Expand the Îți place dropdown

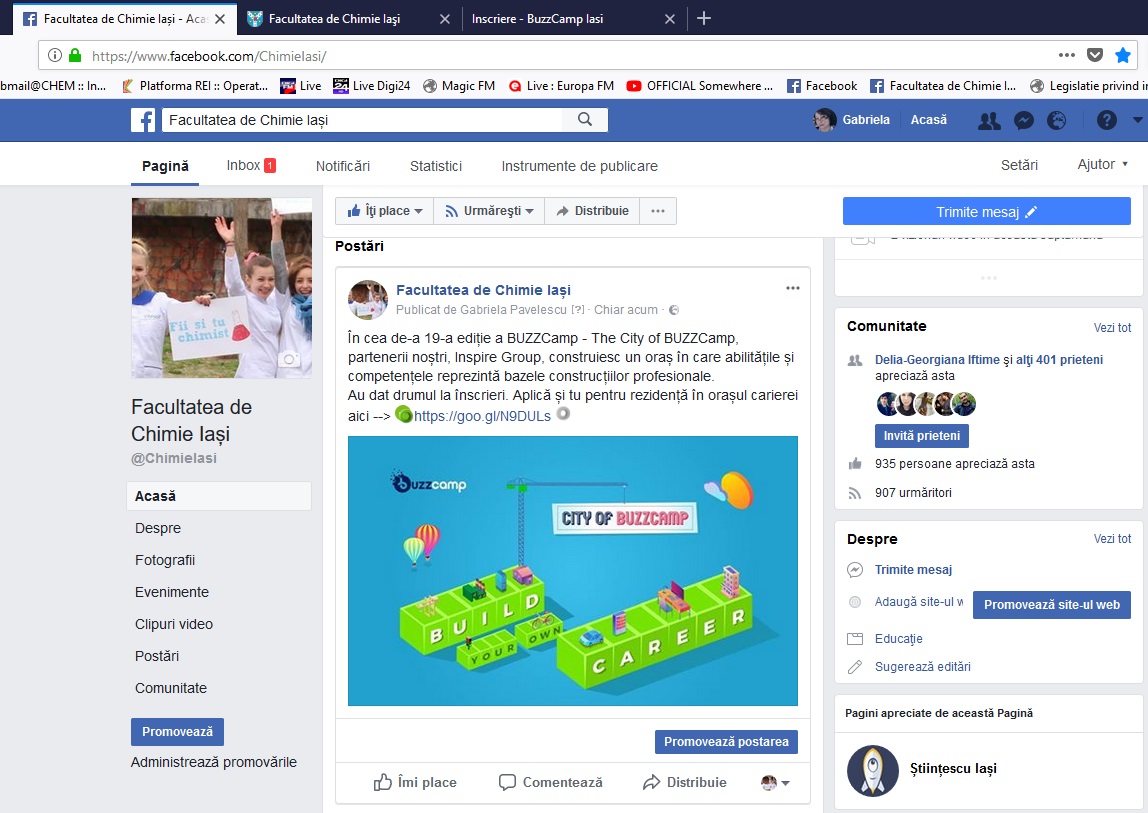pos(385,211)
